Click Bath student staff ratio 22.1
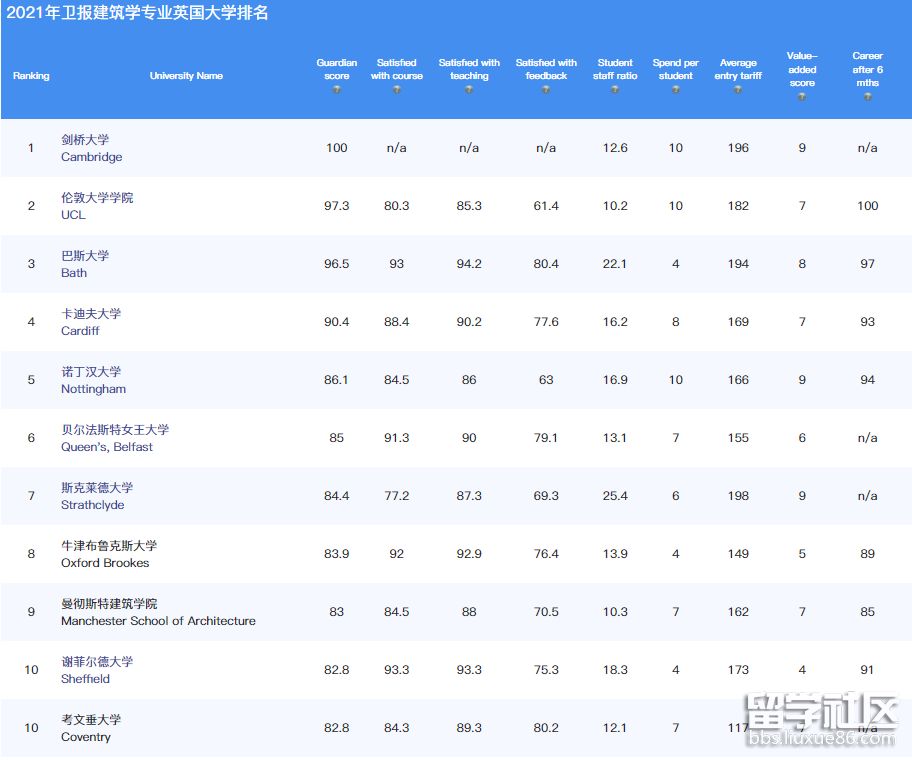This screenshot has height=760, width=912. click(615, 264)
